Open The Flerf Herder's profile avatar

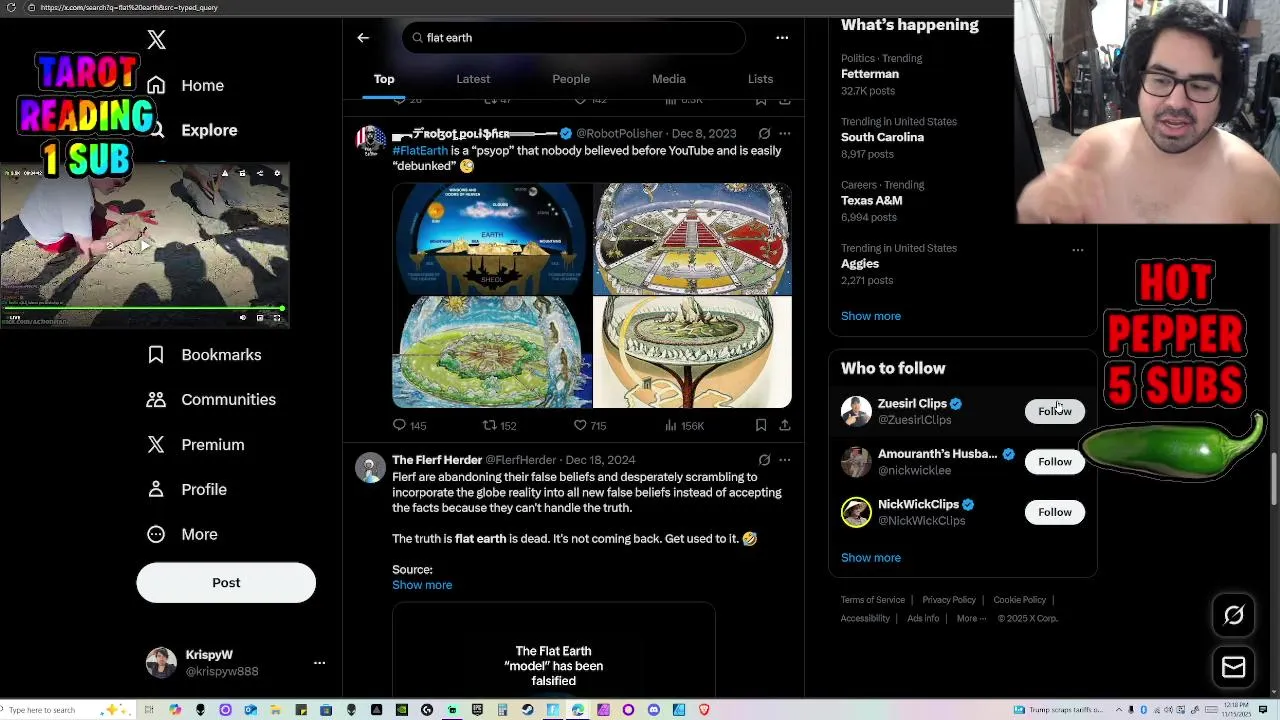coord(370,467)
